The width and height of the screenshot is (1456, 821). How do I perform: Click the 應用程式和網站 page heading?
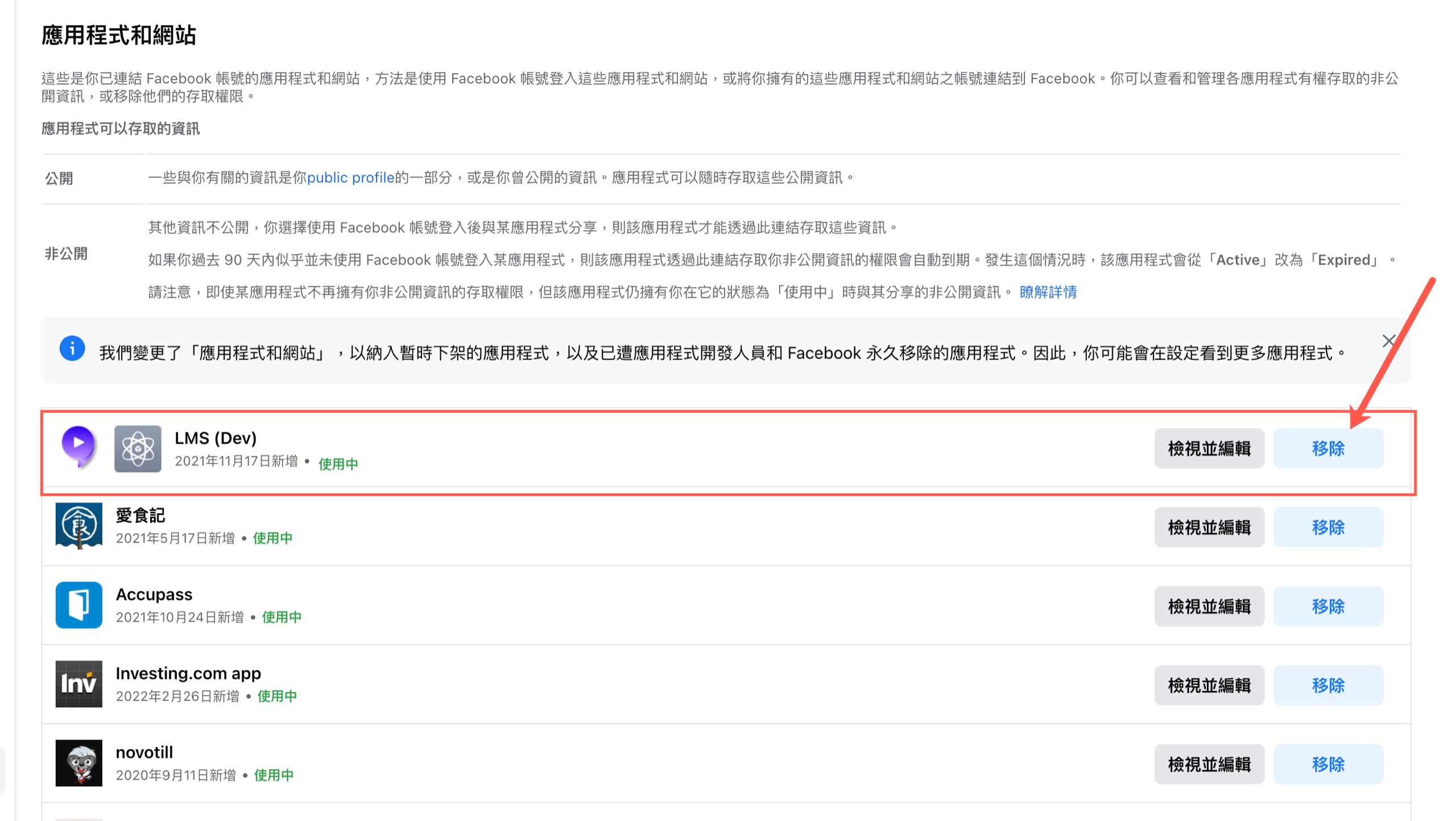point(119,35)
